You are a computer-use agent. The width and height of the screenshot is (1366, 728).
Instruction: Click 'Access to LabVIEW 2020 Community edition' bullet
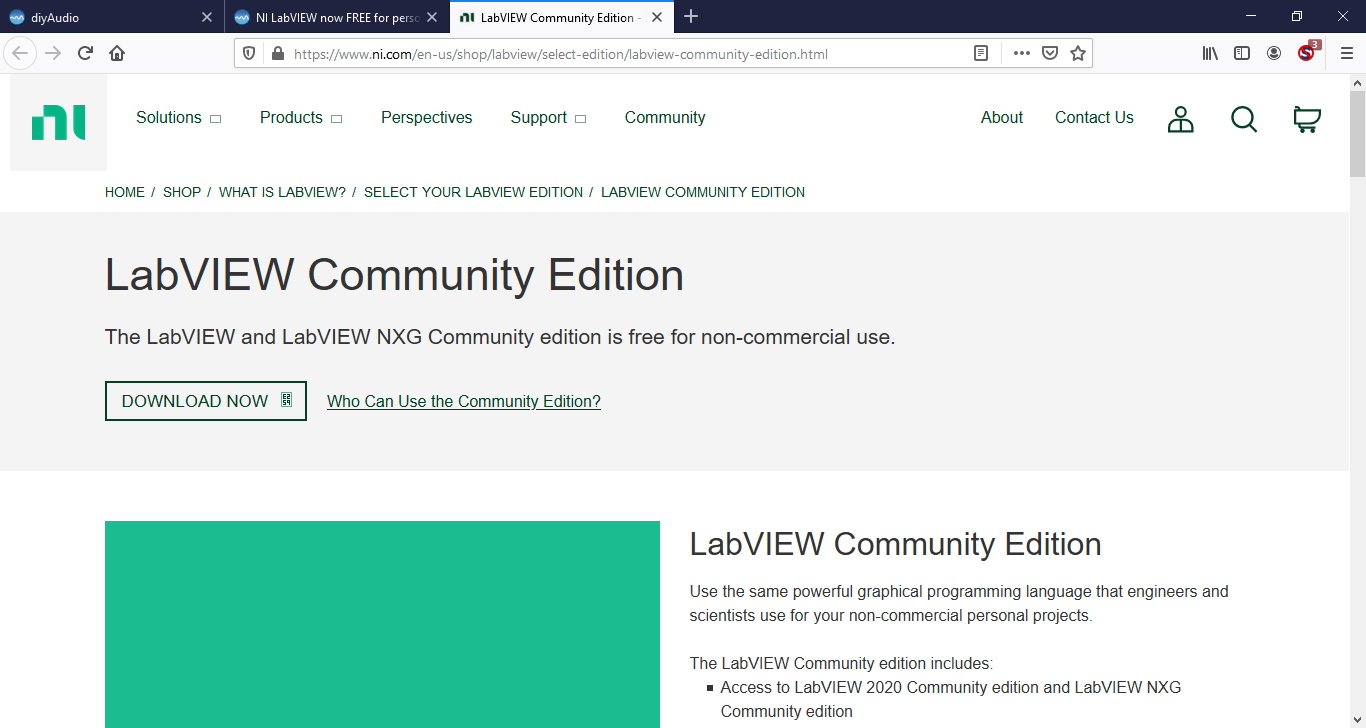coord(950,699)
